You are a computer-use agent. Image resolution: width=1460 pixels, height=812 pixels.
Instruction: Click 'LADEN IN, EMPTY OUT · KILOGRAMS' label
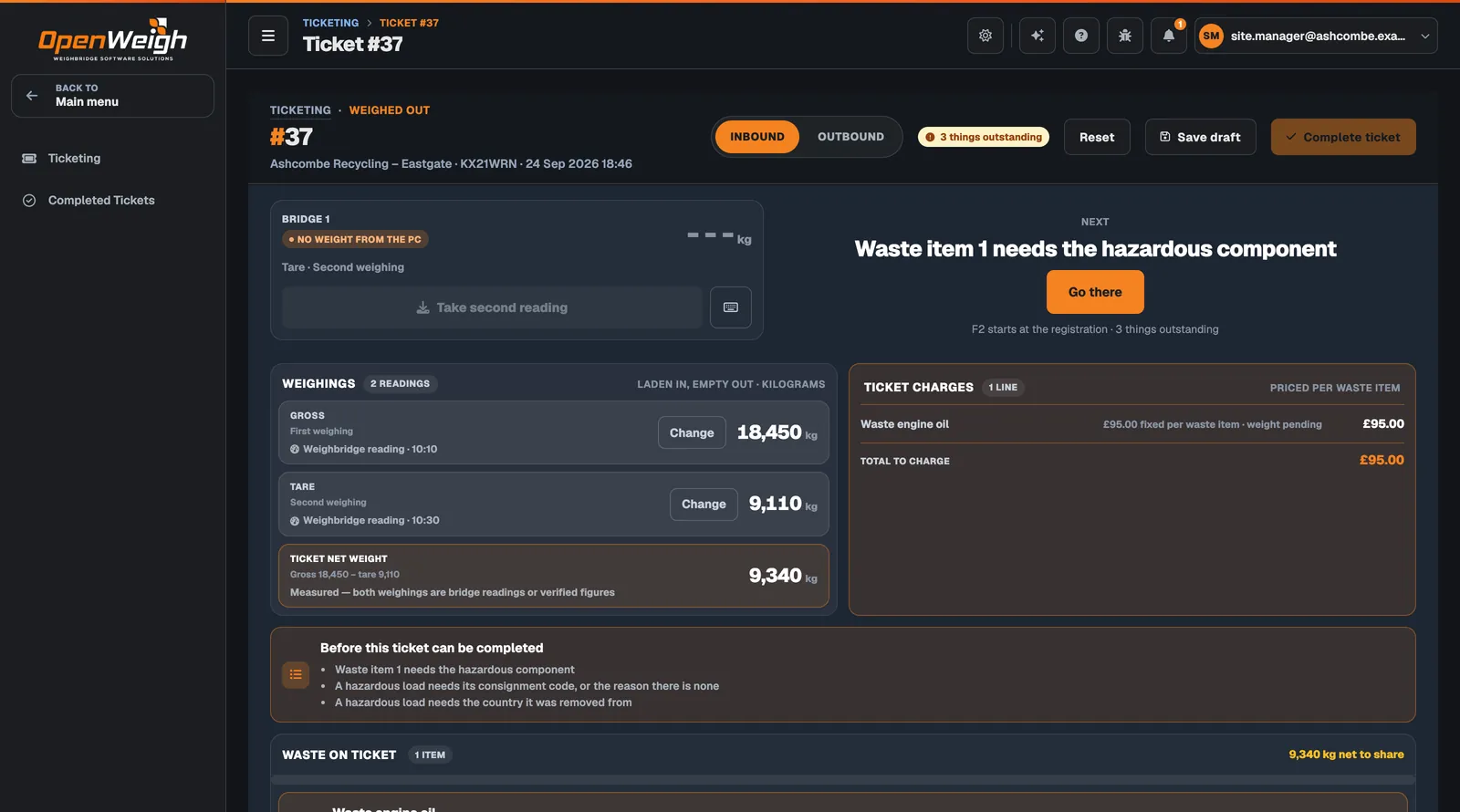tap(731, 384)
